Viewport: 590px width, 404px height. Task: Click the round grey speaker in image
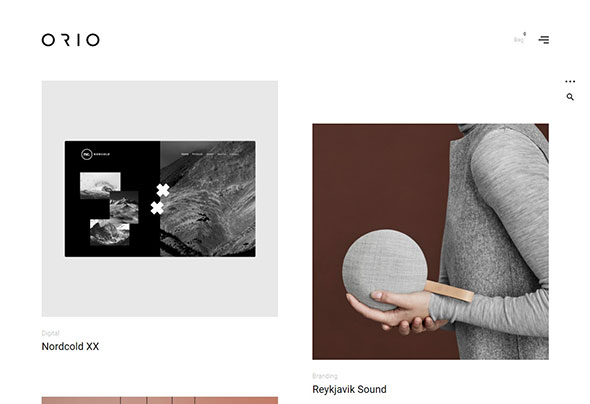tap(385, 270)
